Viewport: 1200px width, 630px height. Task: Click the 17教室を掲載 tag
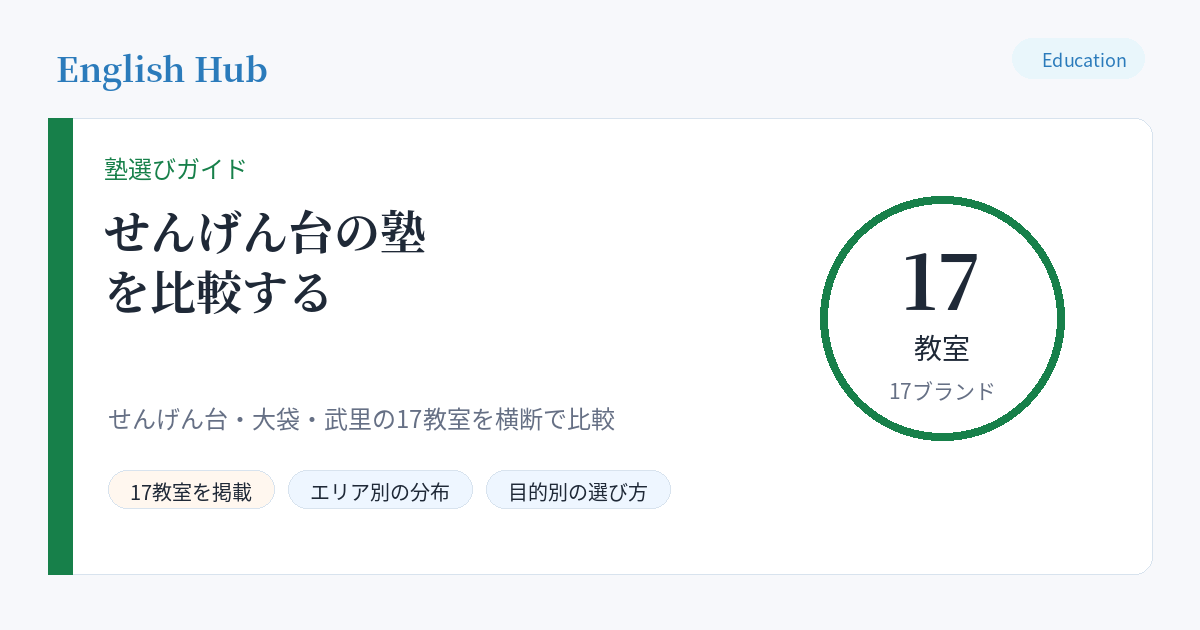click(x=191, y=490)
